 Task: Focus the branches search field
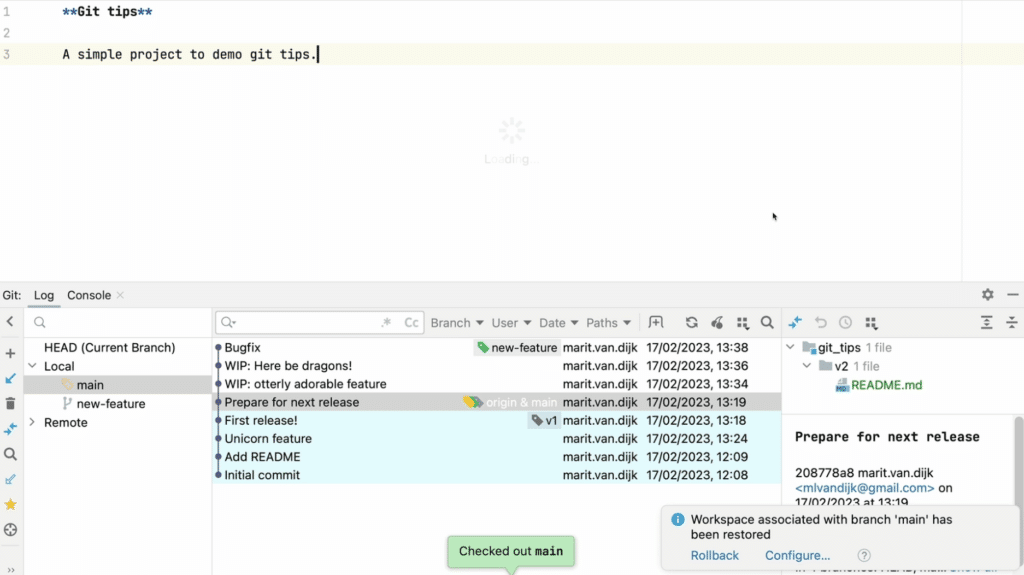click(x=118, y=322)
